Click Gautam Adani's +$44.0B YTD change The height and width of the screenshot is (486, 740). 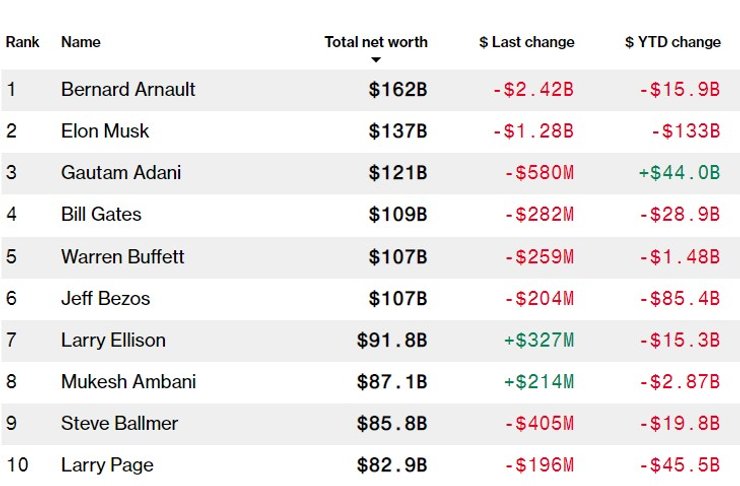click(x=679, y=172)
